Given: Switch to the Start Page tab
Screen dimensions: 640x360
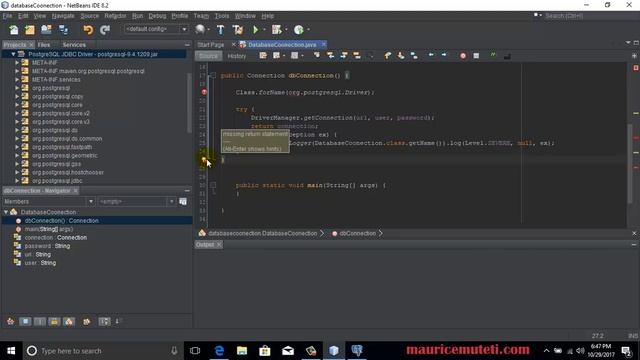Looking at the screenshot, I should pos(211,45).
